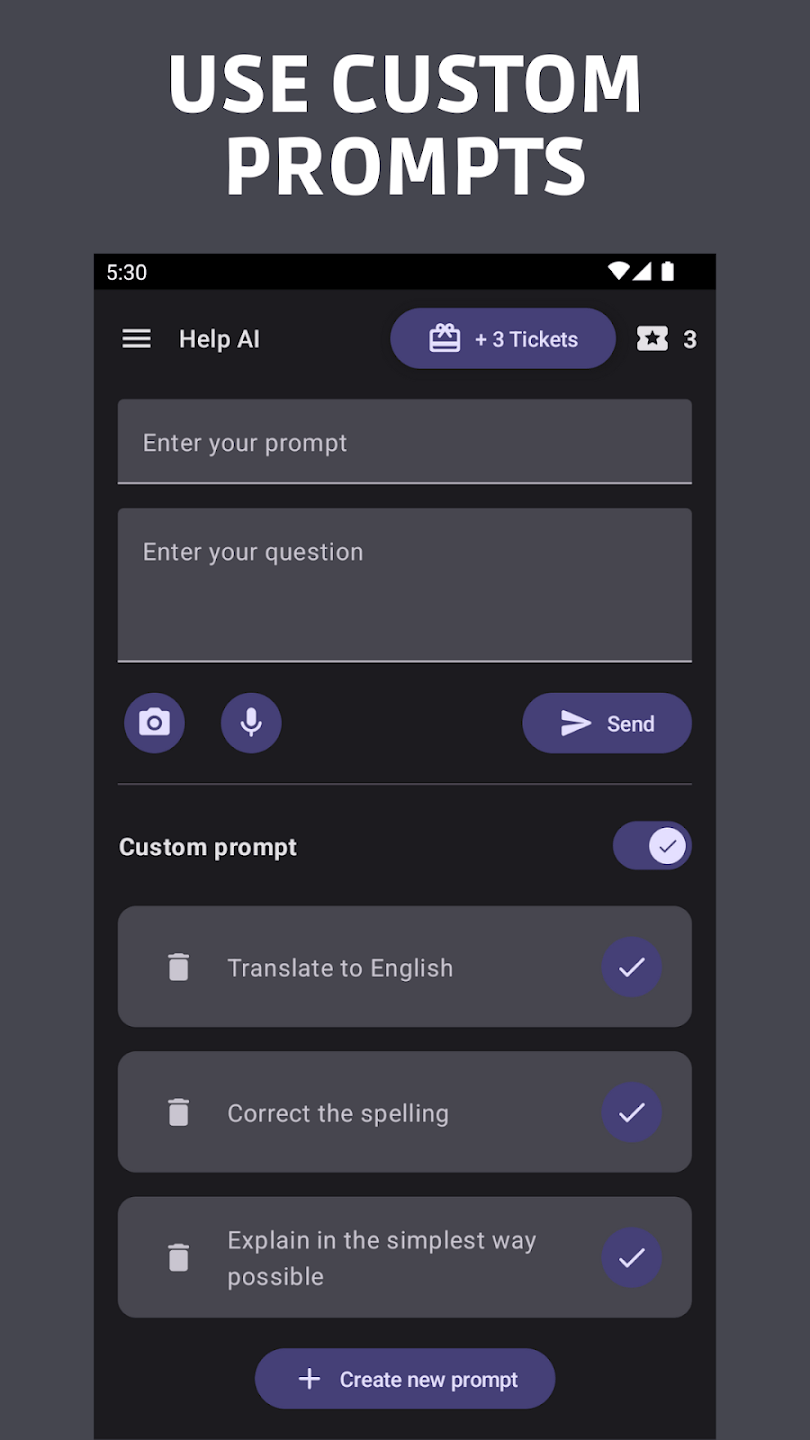Deselect the "Translate to English" checkmark
This screenshot has height=1440, width=810.
(631, 967)
